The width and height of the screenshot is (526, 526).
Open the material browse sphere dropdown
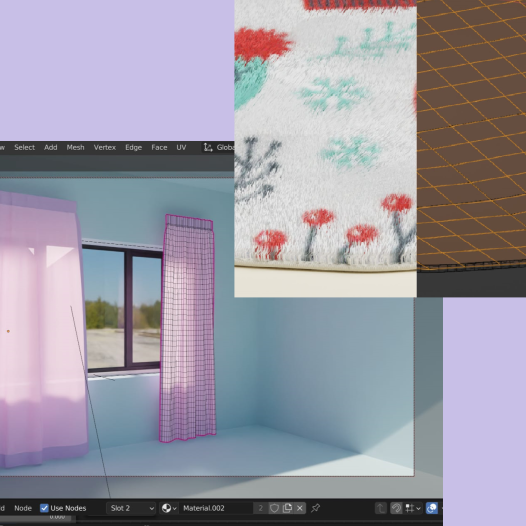point(169,508)
